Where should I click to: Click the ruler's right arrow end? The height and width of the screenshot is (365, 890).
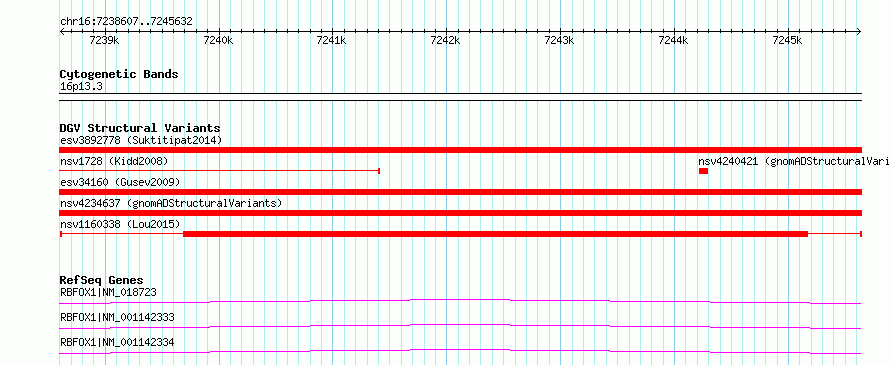coord(859,32)
